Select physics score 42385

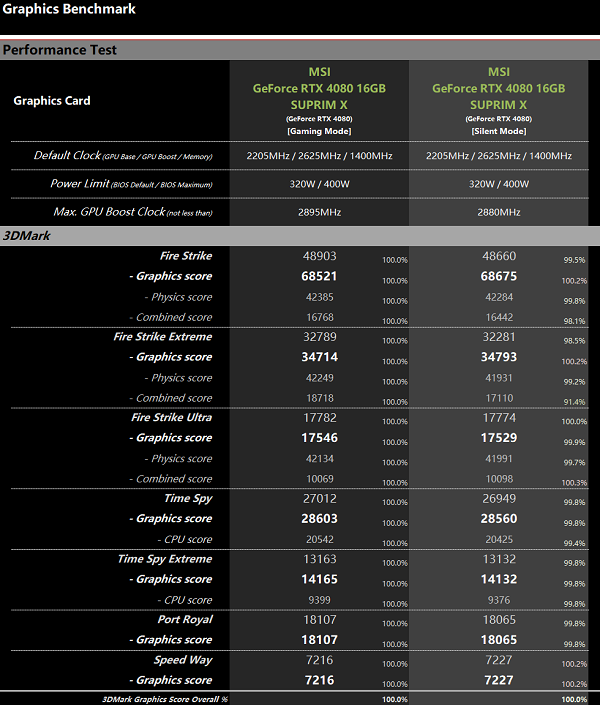[319, 297]
